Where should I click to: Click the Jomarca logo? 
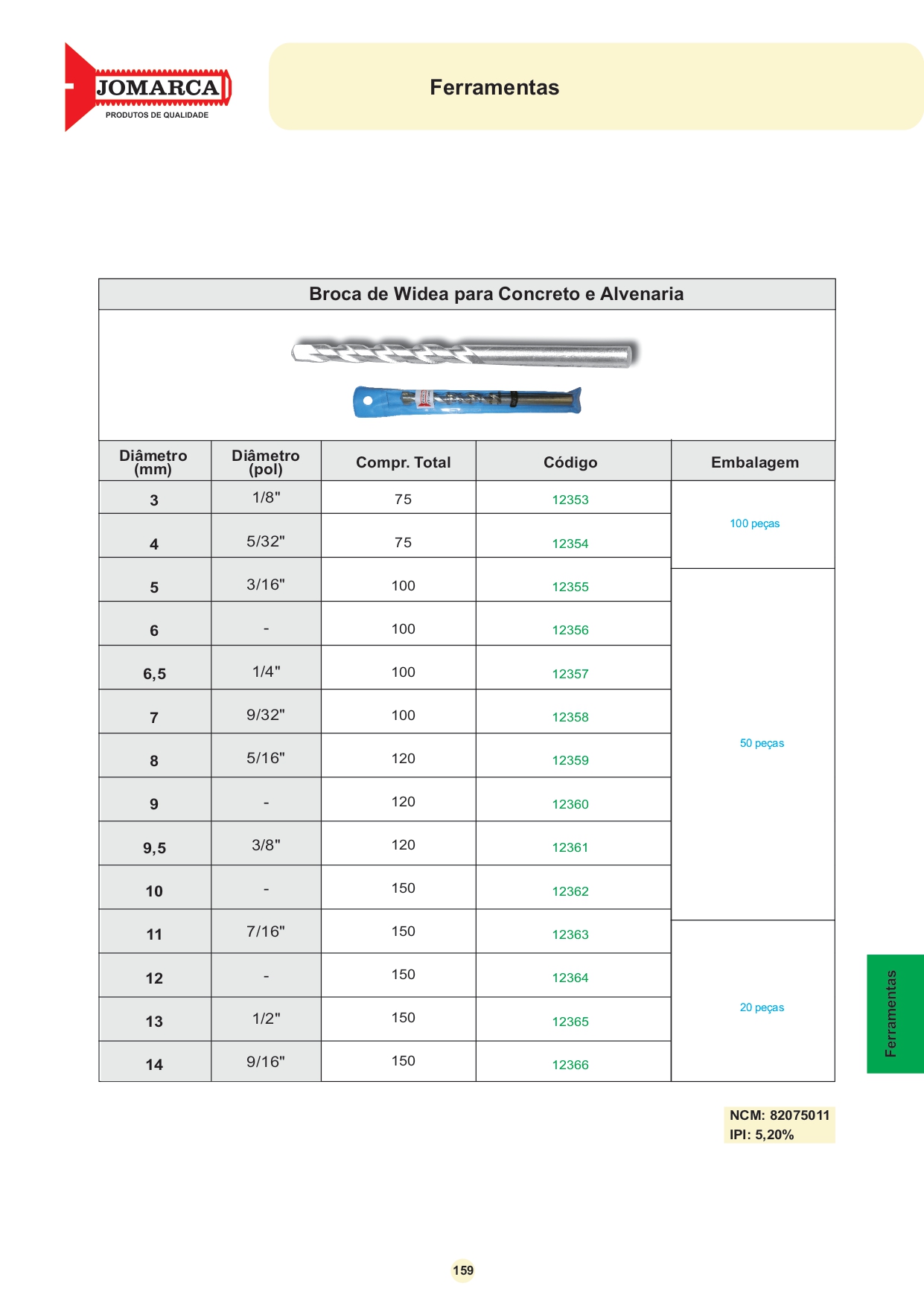(x=148, y=87)
